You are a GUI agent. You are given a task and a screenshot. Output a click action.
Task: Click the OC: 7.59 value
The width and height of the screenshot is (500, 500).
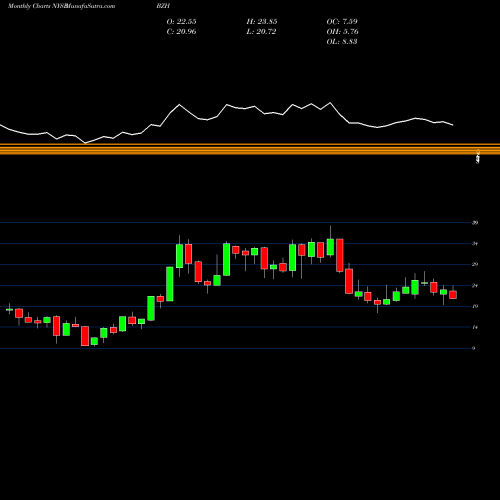pyautogui.click(x=342, y=22)
